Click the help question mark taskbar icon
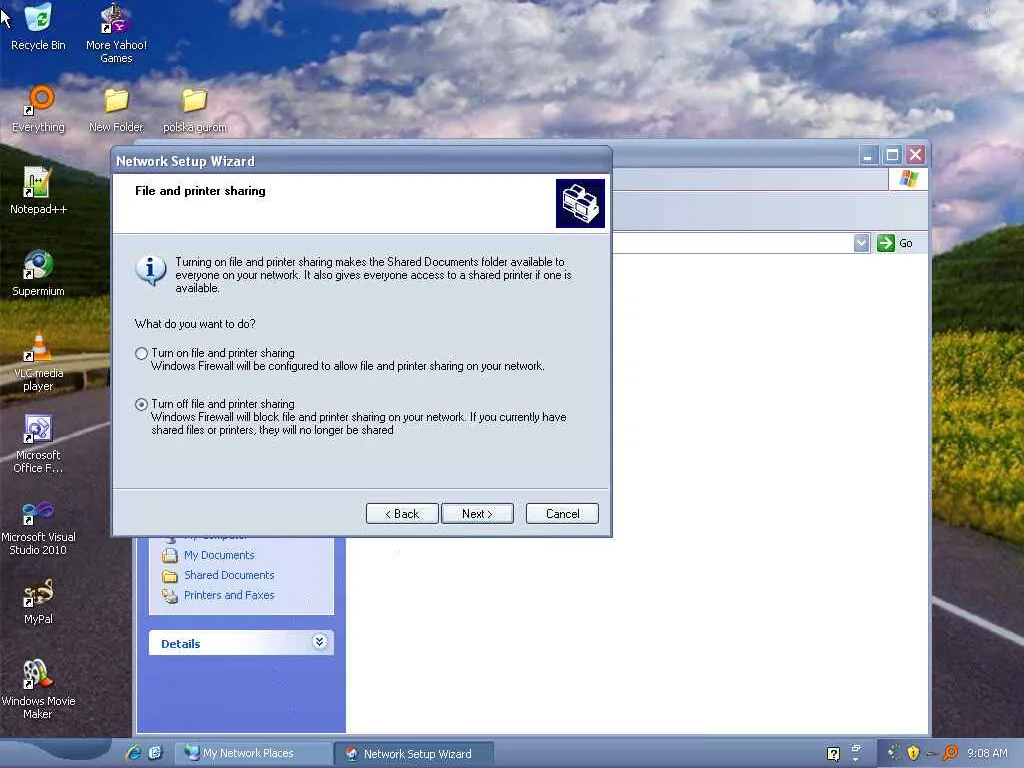The width and height of the screenshot is (1024, 768). click(x=833, y=754)
